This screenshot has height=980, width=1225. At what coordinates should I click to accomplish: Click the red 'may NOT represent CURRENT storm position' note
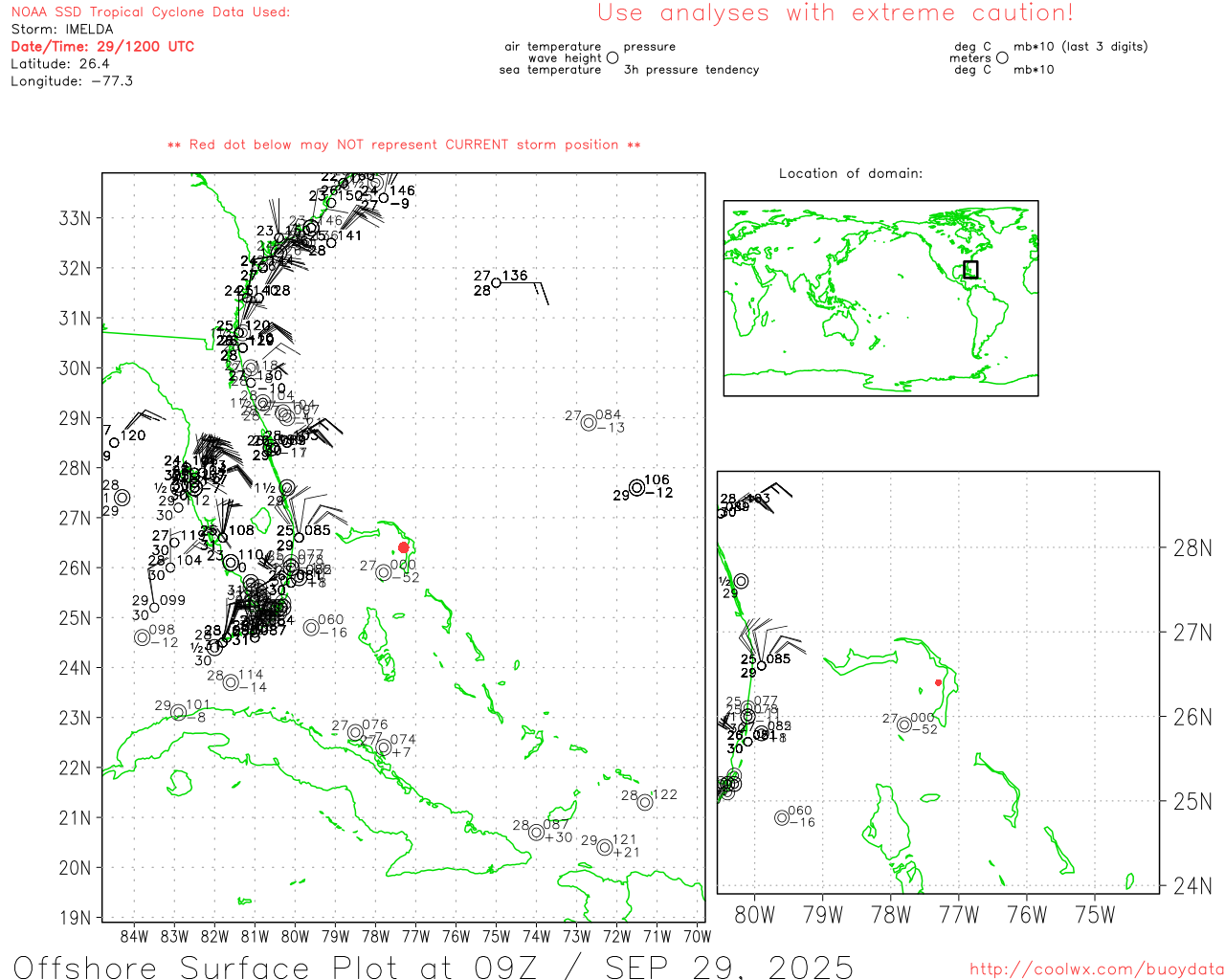point(404,145)
